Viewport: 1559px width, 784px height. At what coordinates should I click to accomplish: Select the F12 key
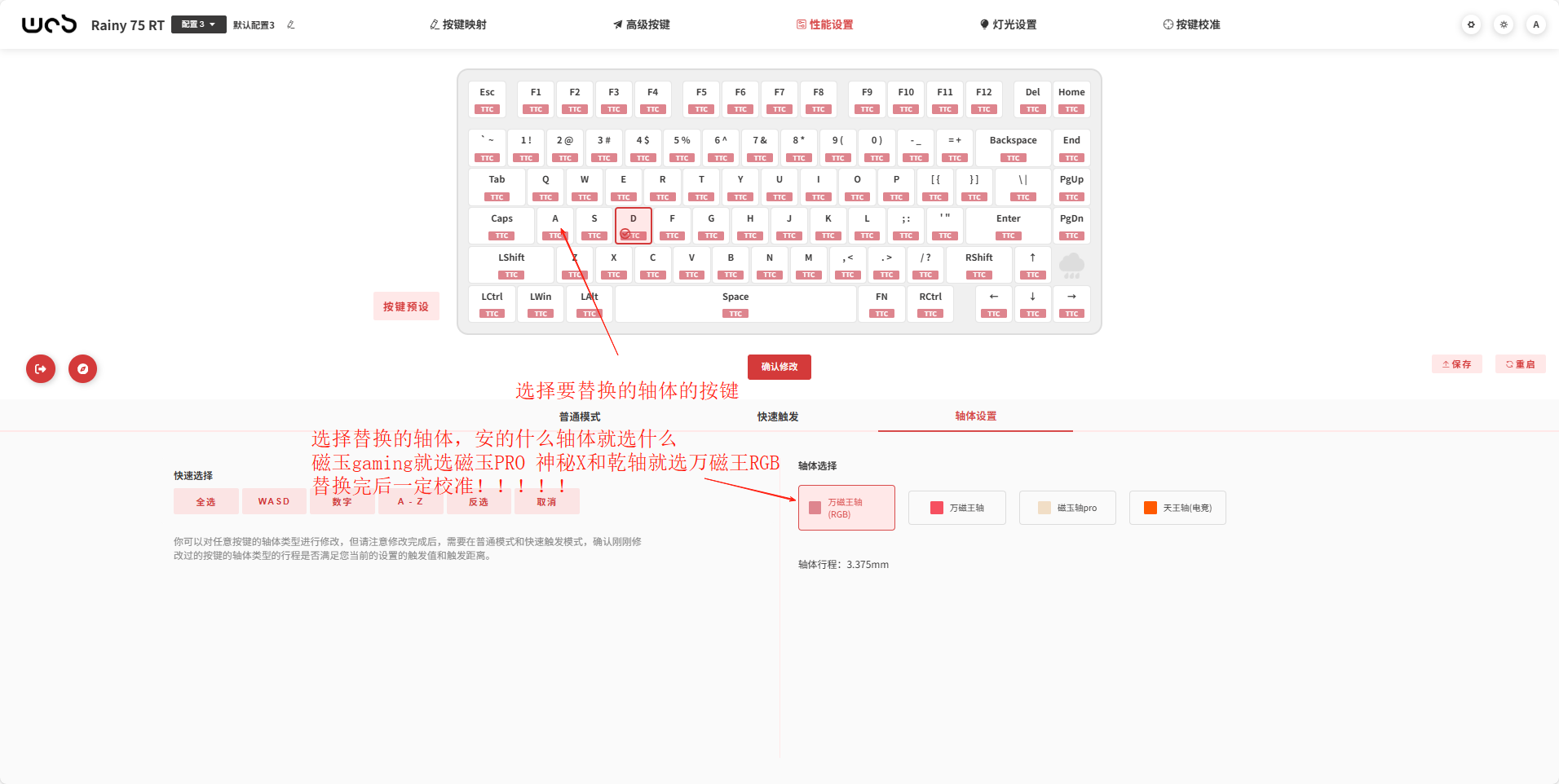[984, 99]
